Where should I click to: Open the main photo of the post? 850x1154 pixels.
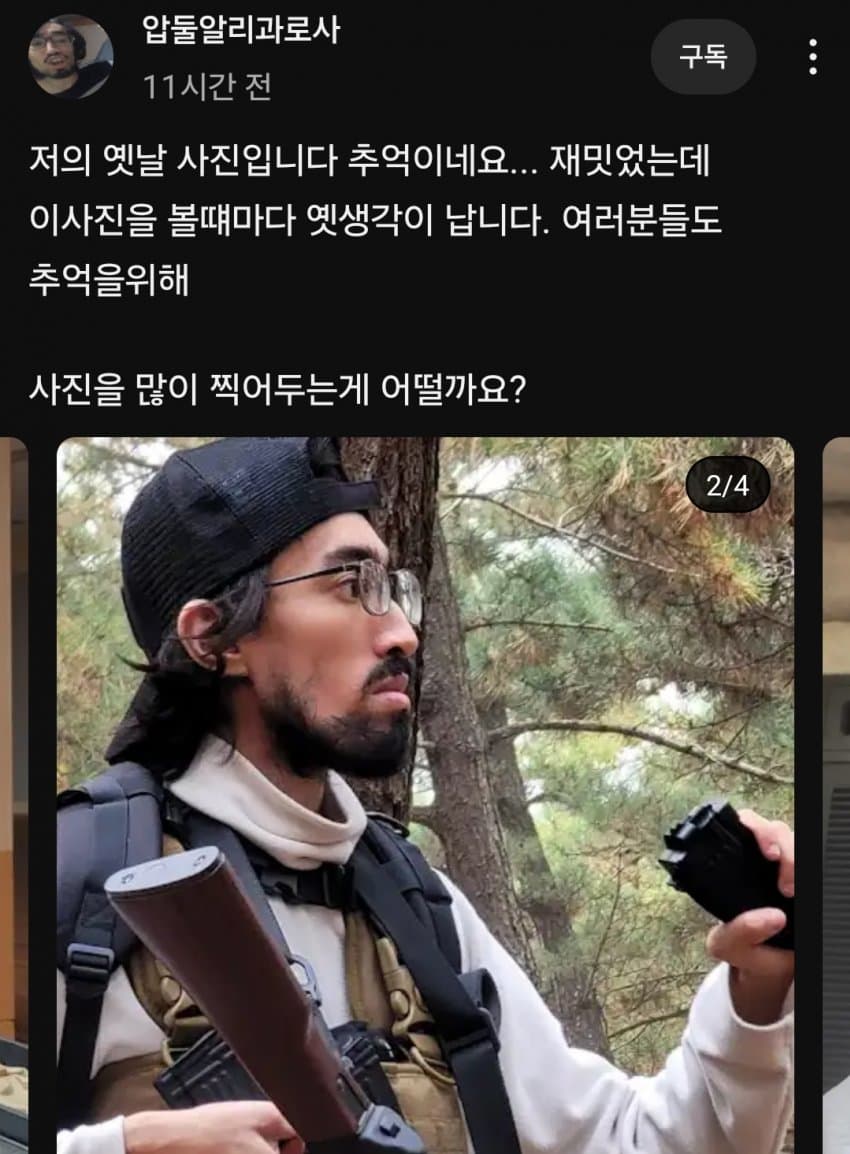(425, 795)
